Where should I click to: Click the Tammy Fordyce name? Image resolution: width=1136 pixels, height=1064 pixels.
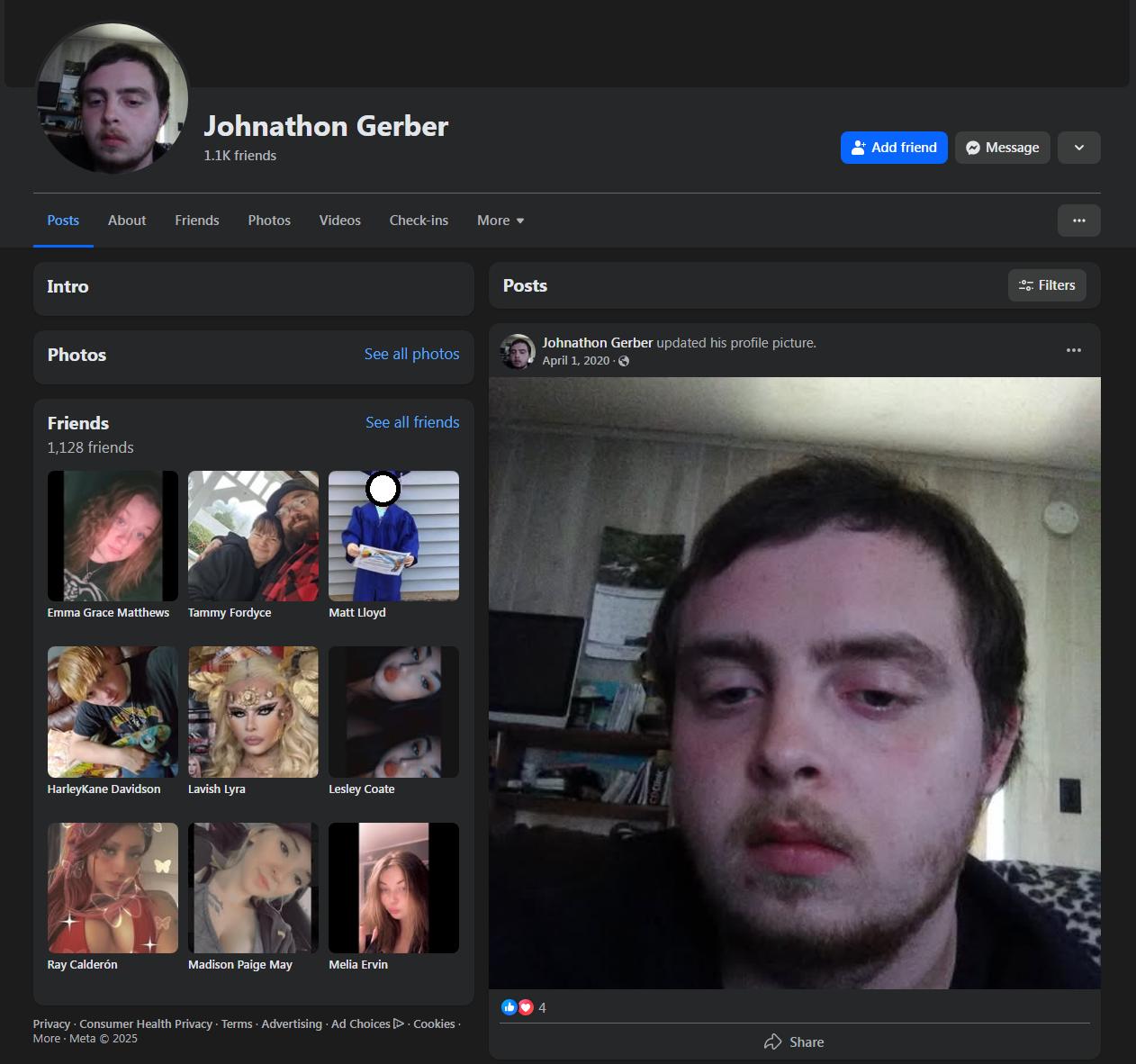230,613
